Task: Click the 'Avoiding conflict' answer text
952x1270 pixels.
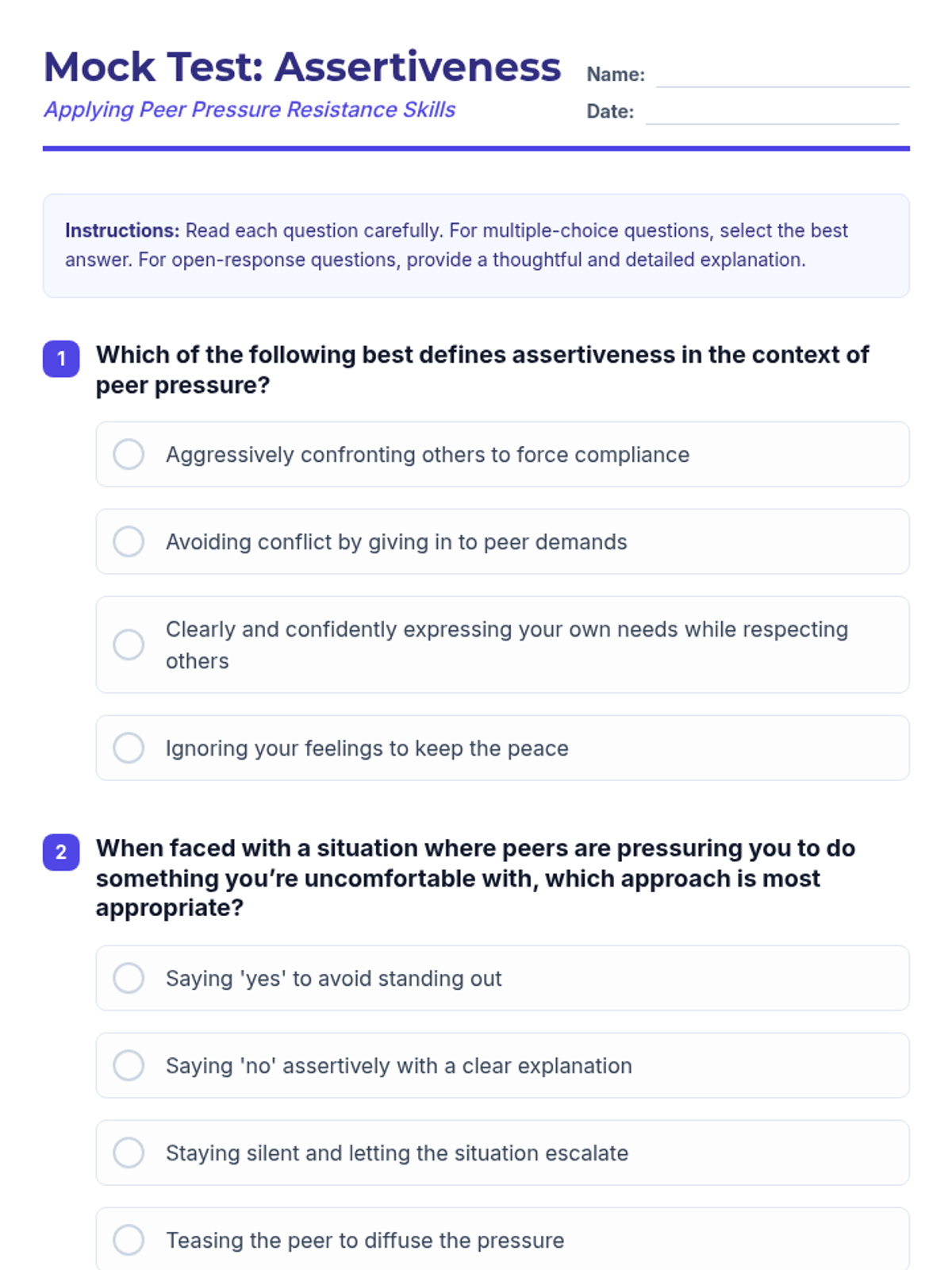Action: click(396, 542)
